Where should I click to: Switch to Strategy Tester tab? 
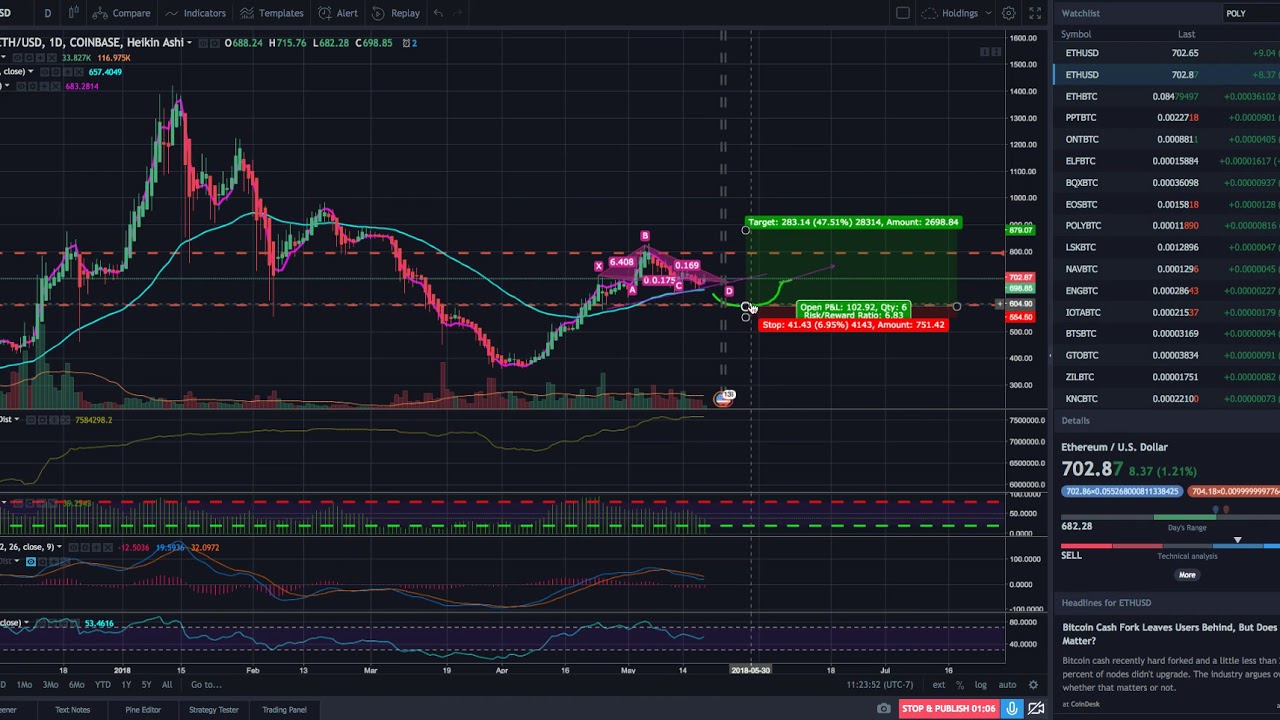[x=214, y=710]
